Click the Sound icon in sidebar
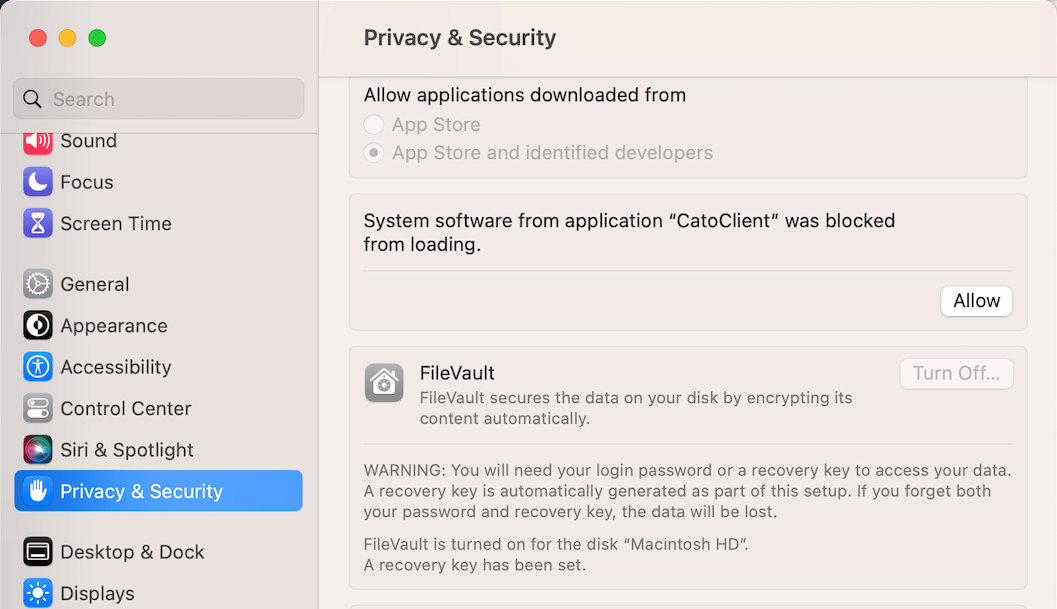The width and height of the screenshot is (1057, 609). (x=38, y=141)
